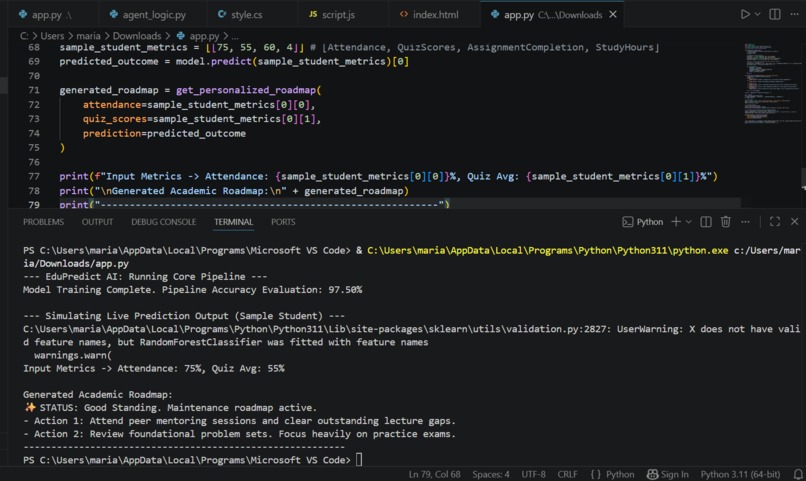806x481 pixels.
Task: Open the editor More Actions menu
Action: click(794, 14)
